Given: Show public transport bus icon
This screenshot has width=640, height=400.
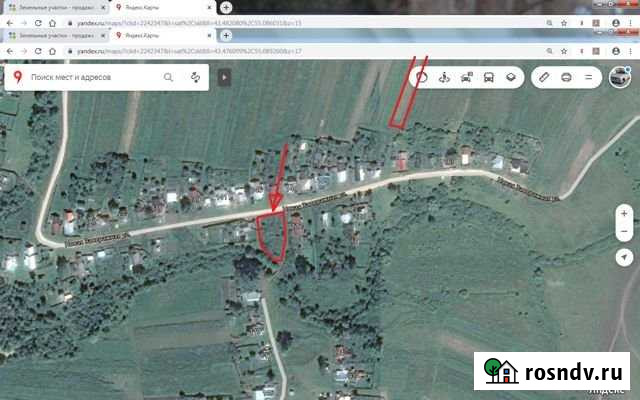Looking at the screenshot, I should pyautogui.click(x=488, y=77).
